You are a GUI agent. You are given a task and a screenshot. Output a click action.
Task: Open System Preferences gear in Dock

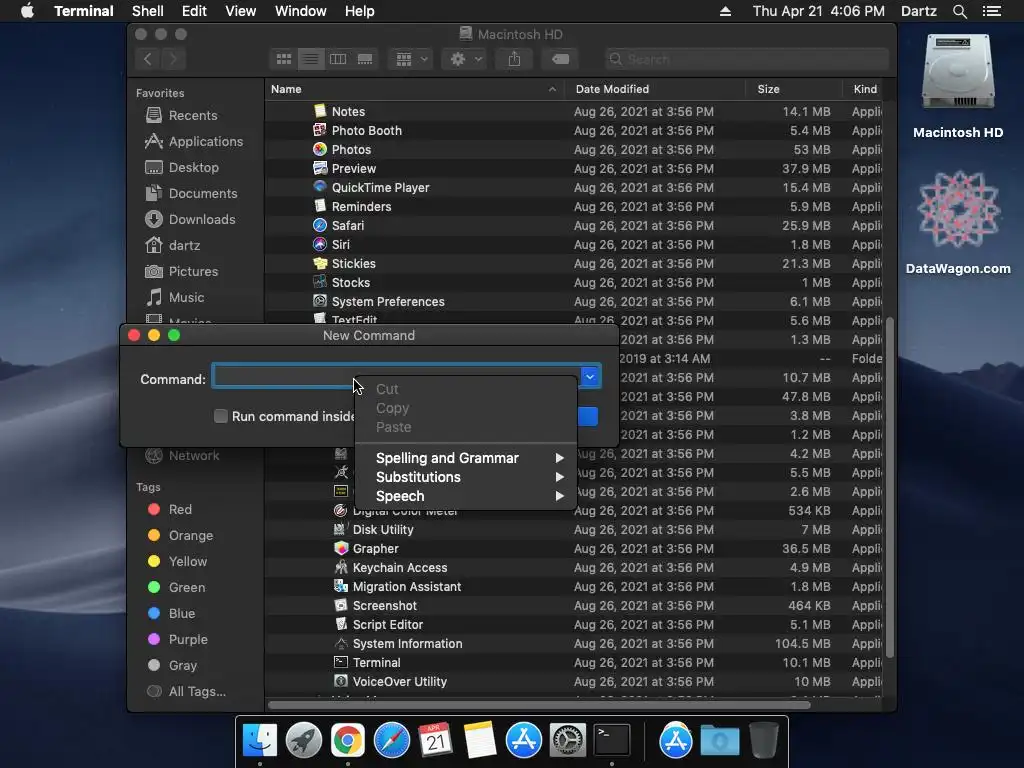(568, 741)
